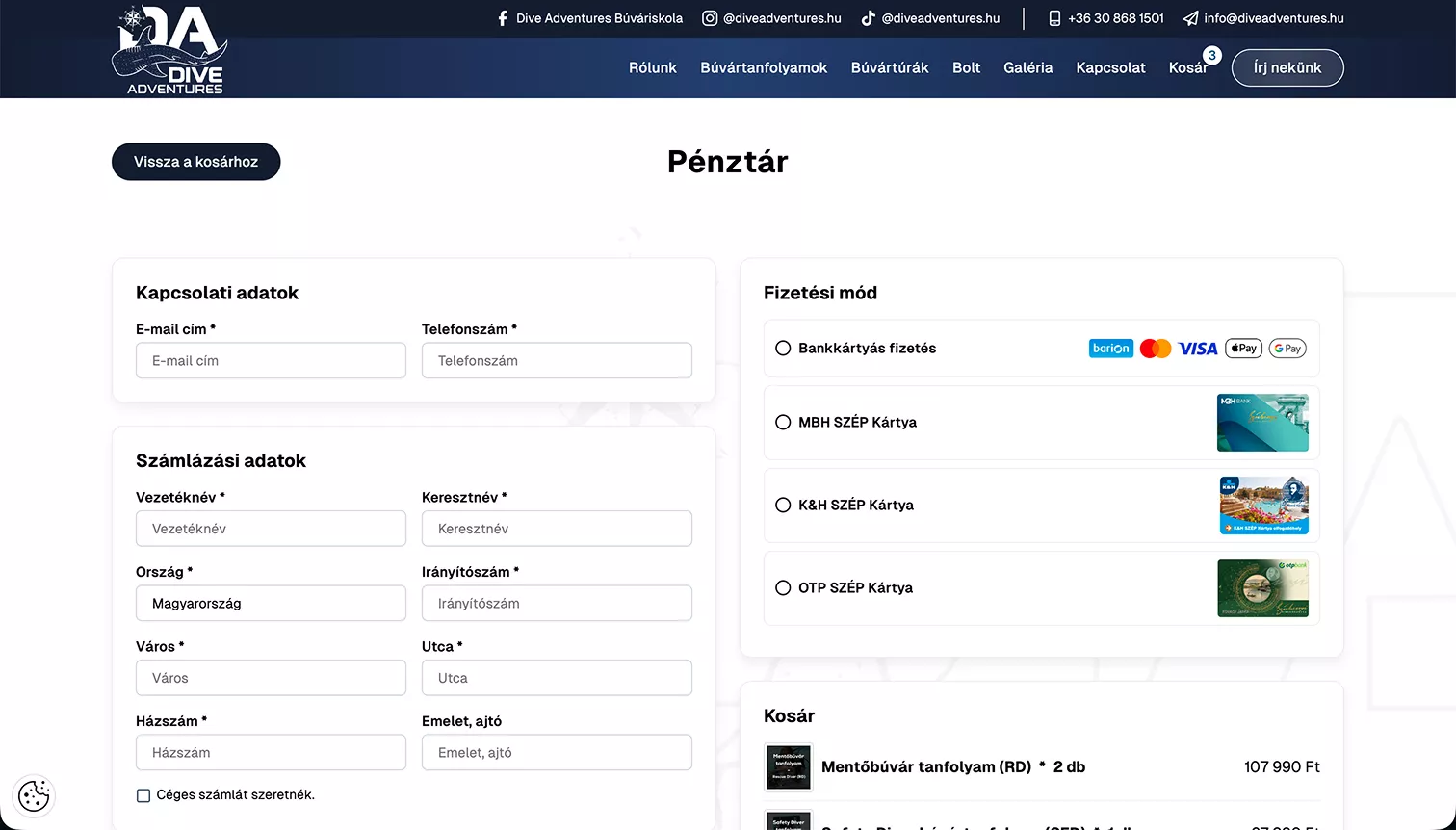Click the OTP SZÉP card image

(x=1262, y=588)
